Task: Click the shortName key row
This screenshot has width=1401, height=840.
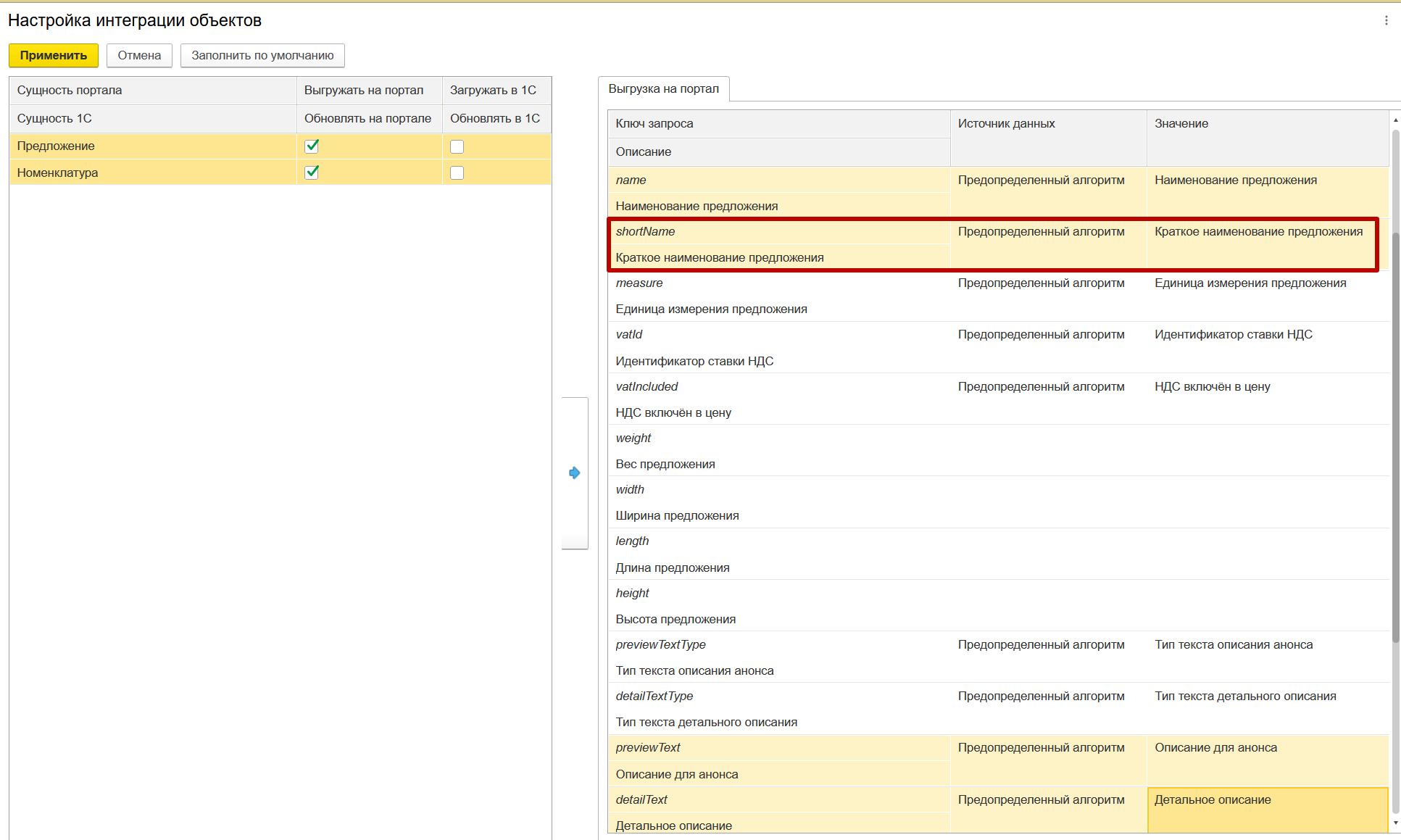Action: click(645, 232)
